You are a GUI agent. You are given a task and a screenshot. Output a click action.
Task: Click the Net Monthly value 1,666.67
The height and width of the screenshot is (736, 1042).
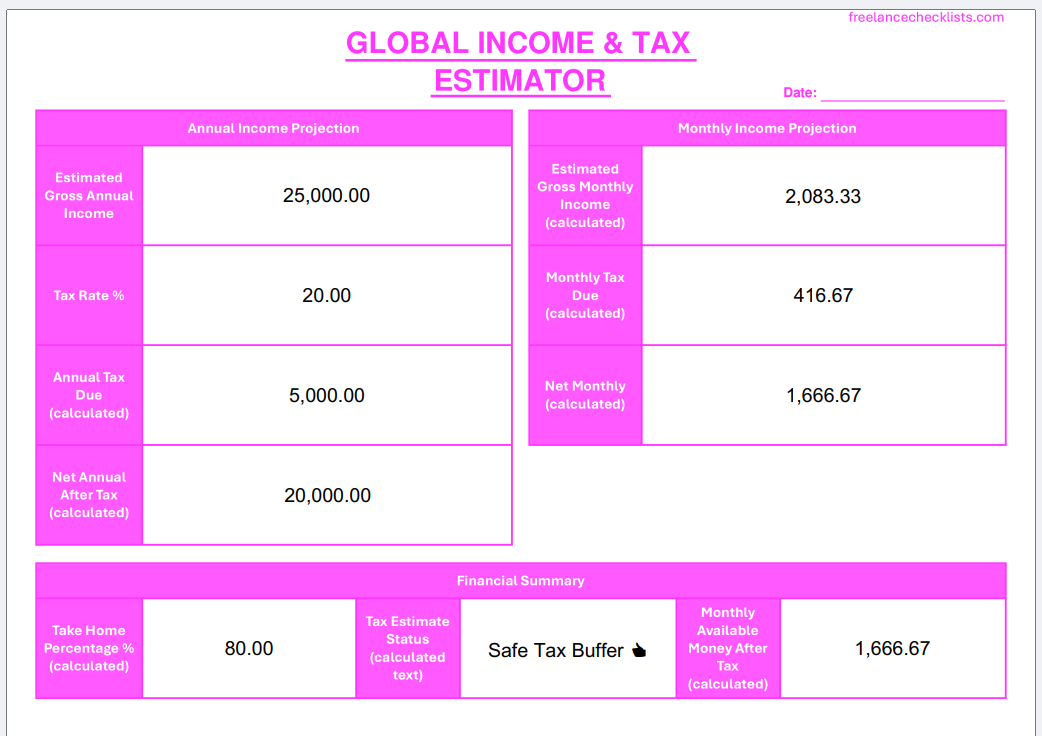[823, 395]
